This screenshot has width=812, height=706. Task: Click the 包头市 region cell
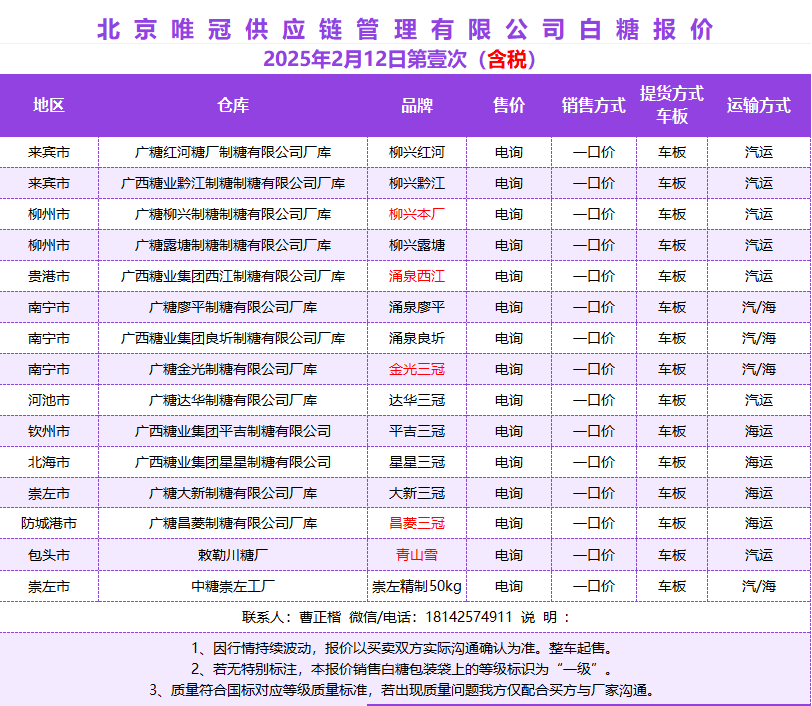pos(49,554)
